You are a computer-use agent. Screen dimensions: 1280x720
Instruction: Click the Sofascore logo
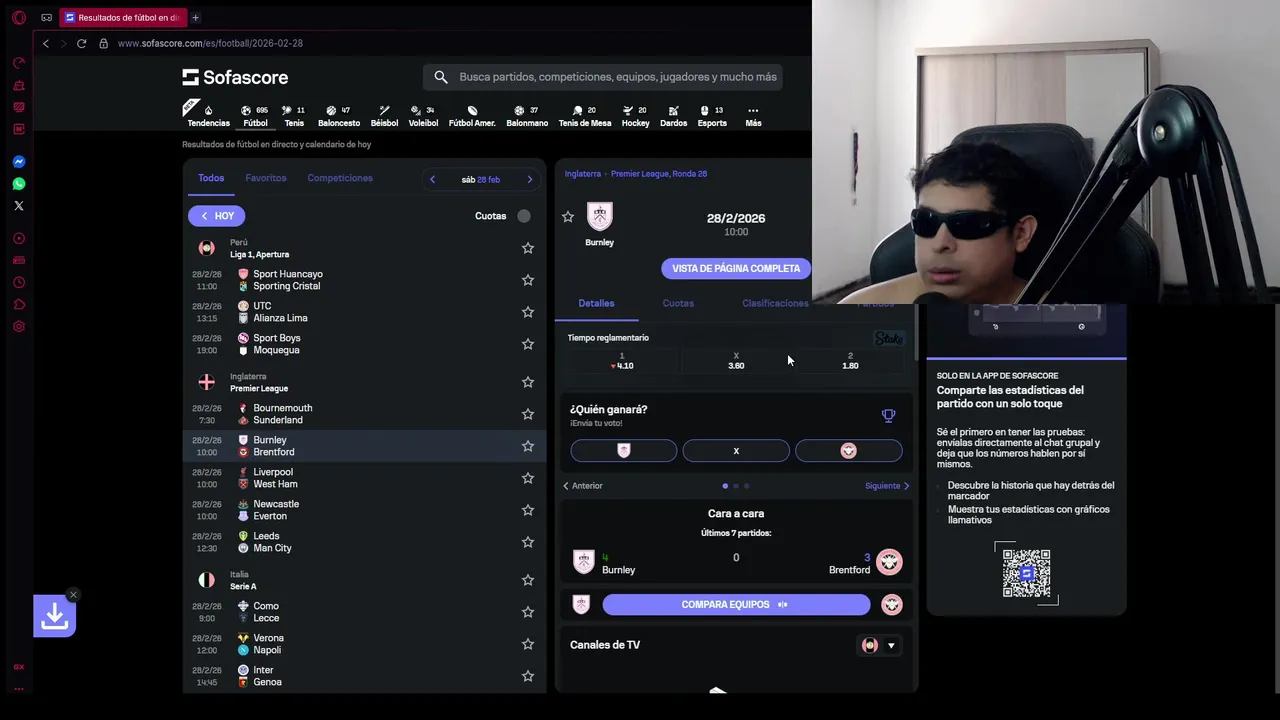pos(235,77)
